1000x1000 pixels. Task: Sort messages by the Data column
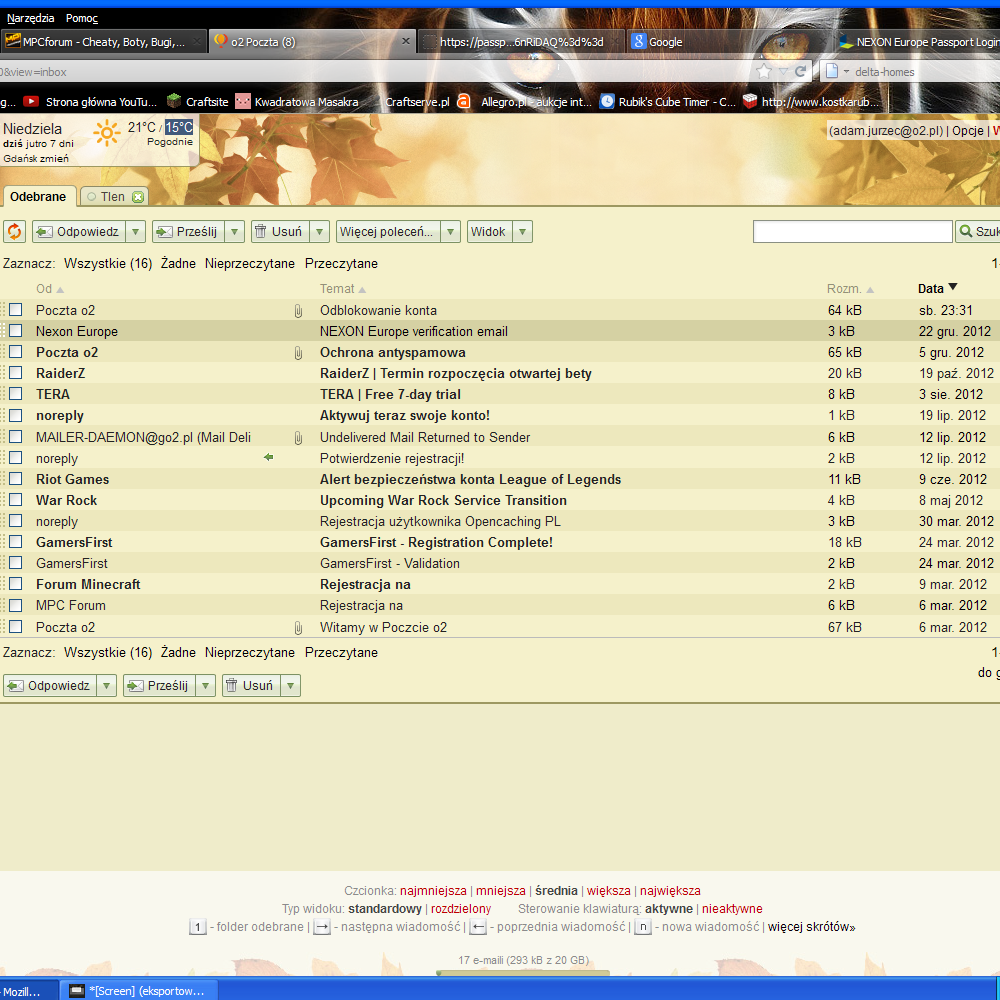point(938,288)
